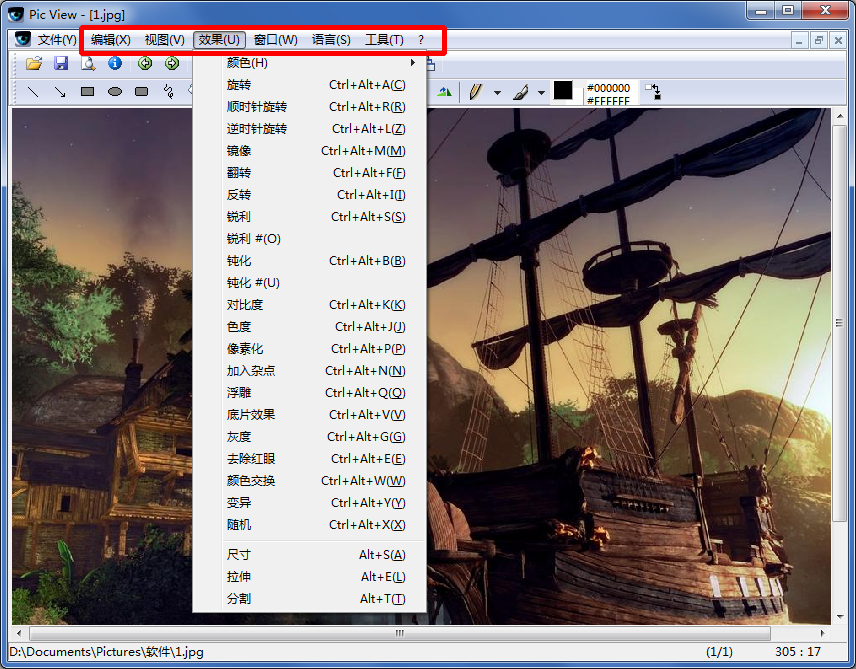Click the vertical scrollbar down arrow
The image size is (856, 669).
pos(840,617)
